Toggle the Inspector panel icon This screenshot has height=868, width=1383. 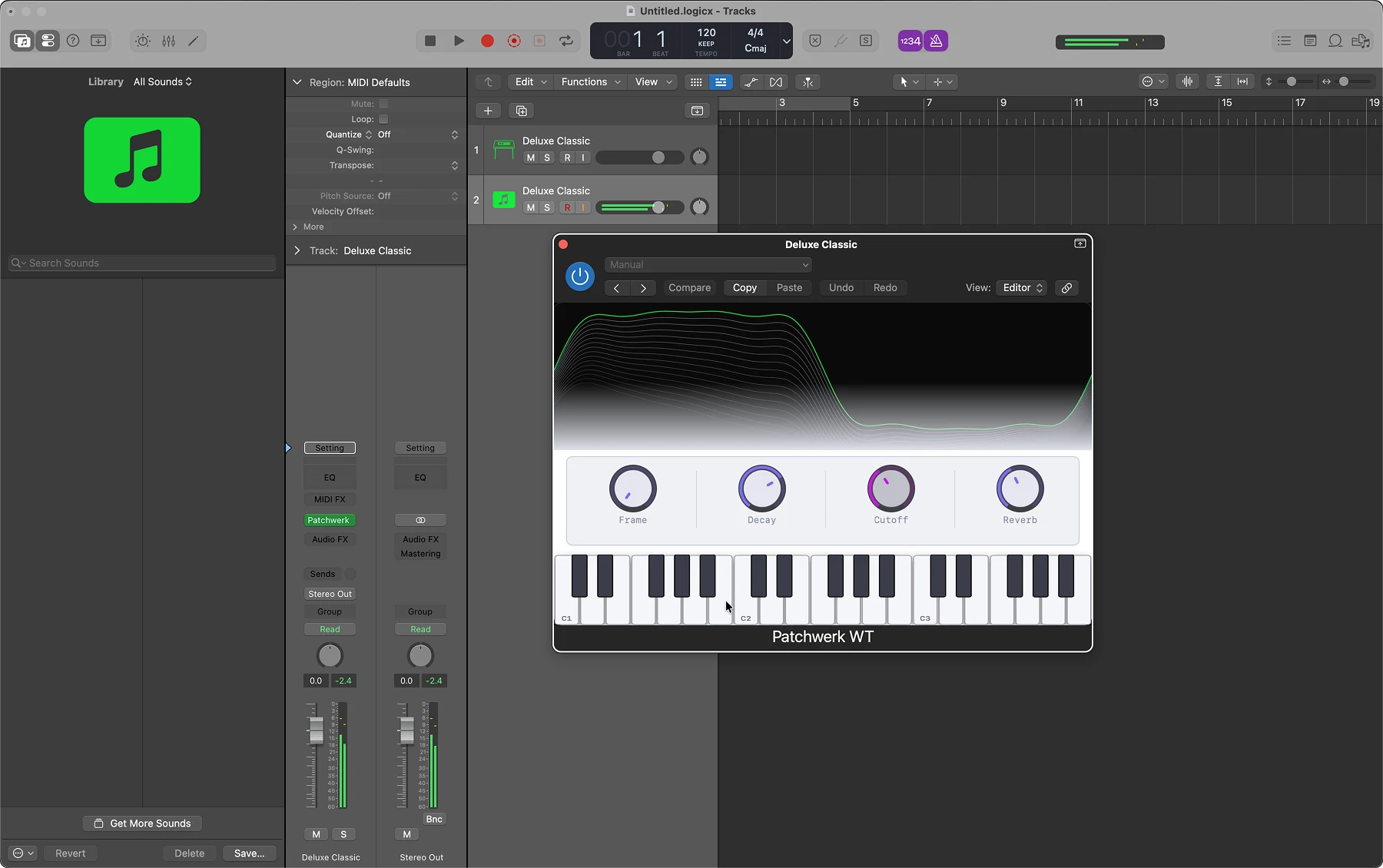[x=48, y=41]
